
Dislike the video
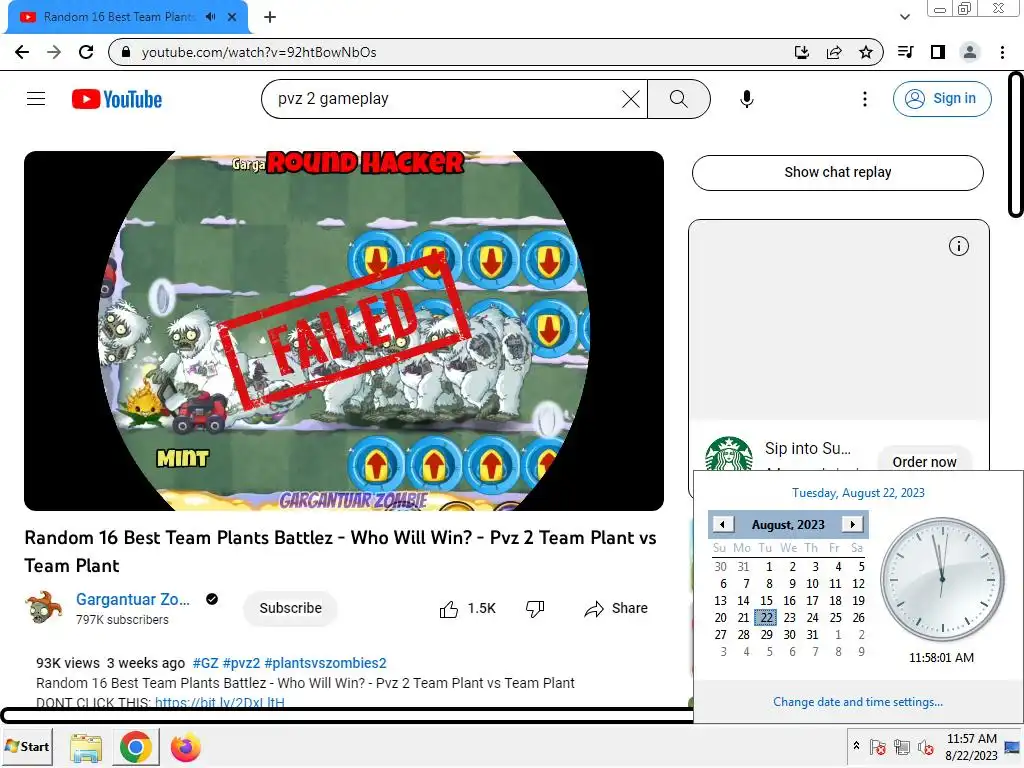click(535, 609)
